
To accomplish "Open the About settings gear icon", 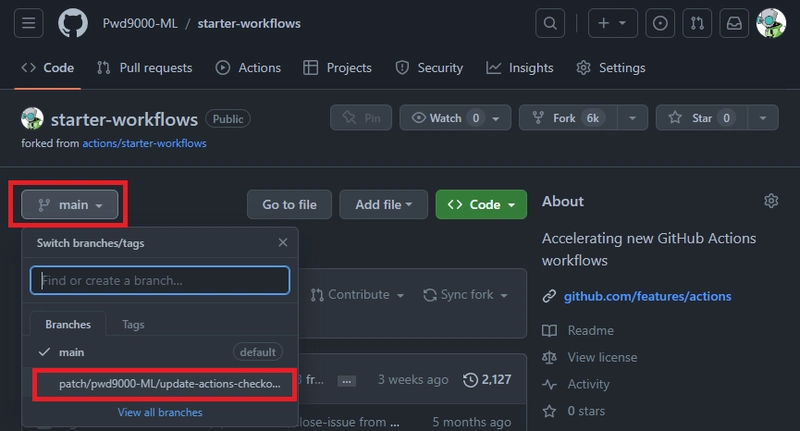I will (771, 201).
